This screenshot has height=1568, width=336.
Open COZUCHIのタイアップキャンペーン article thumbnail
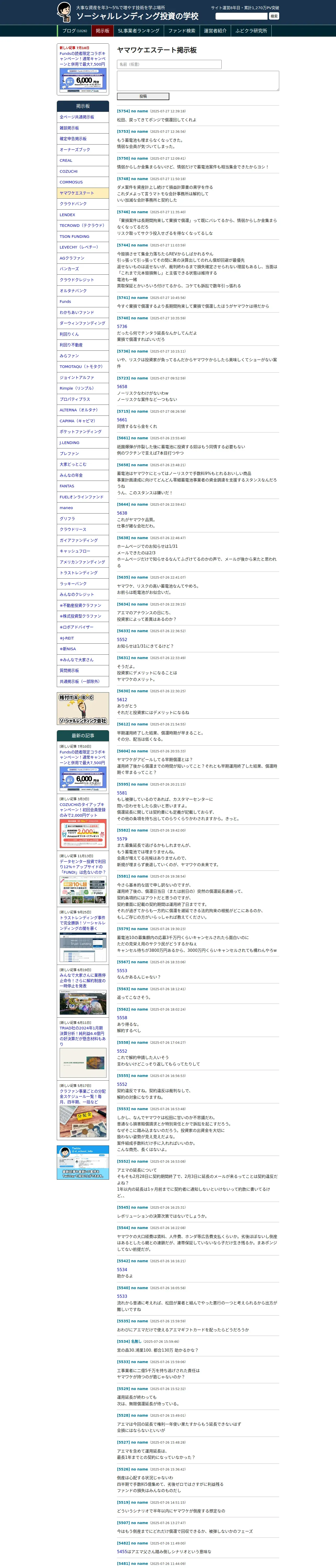click(x=83, y=834)
